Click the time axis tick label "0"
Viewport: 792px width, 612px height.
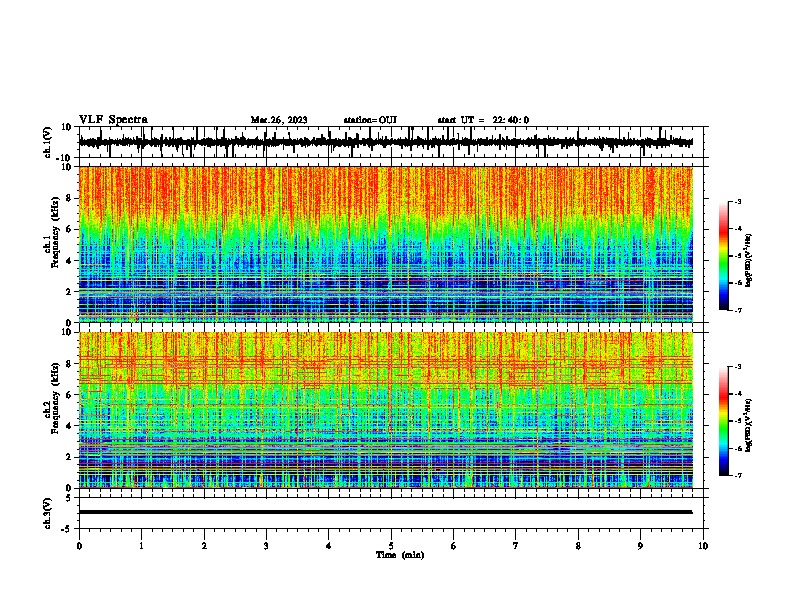point(79,546)
